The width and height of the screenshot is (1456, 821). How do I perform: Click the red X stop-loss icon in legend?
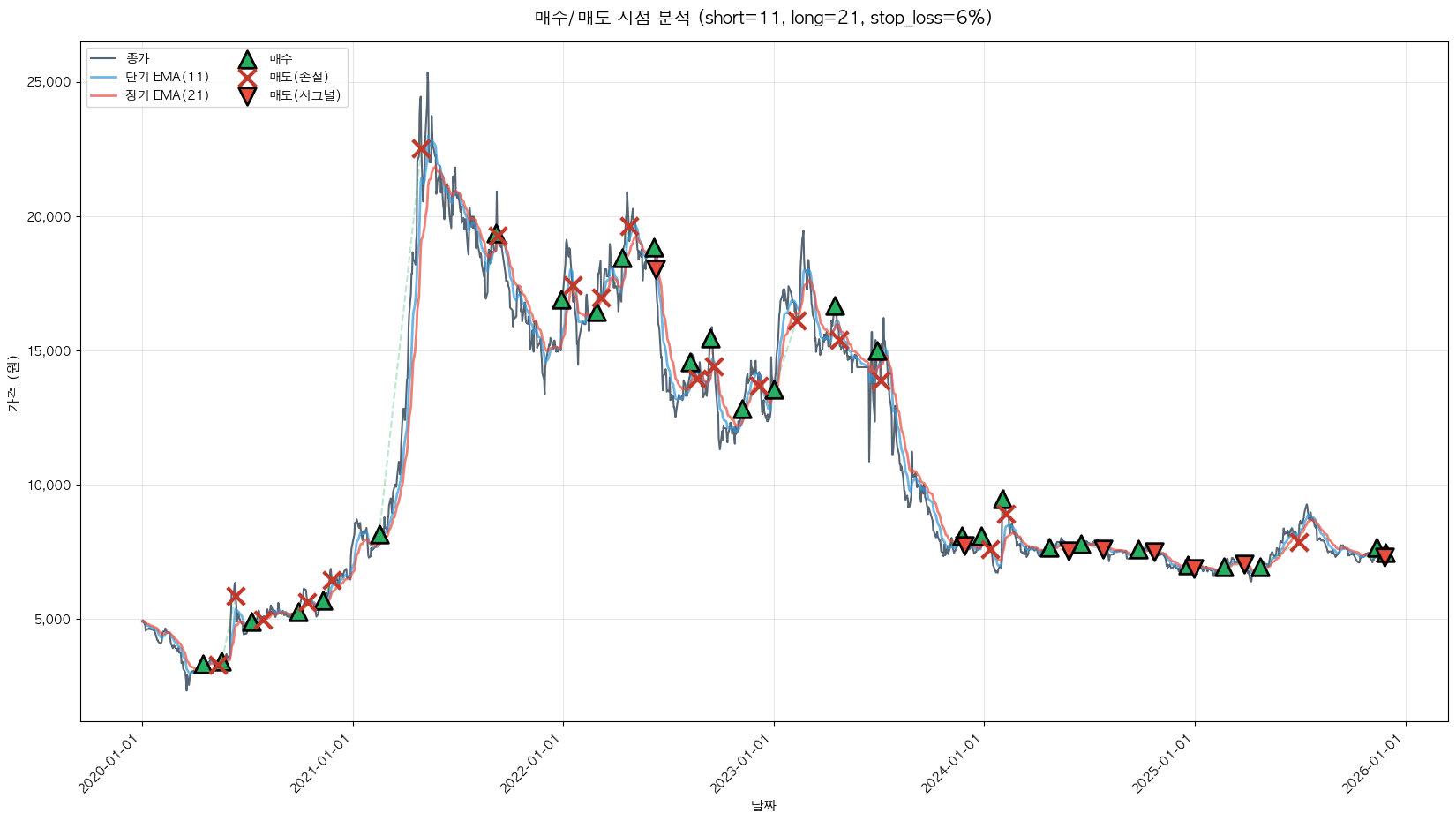[247, 78]
